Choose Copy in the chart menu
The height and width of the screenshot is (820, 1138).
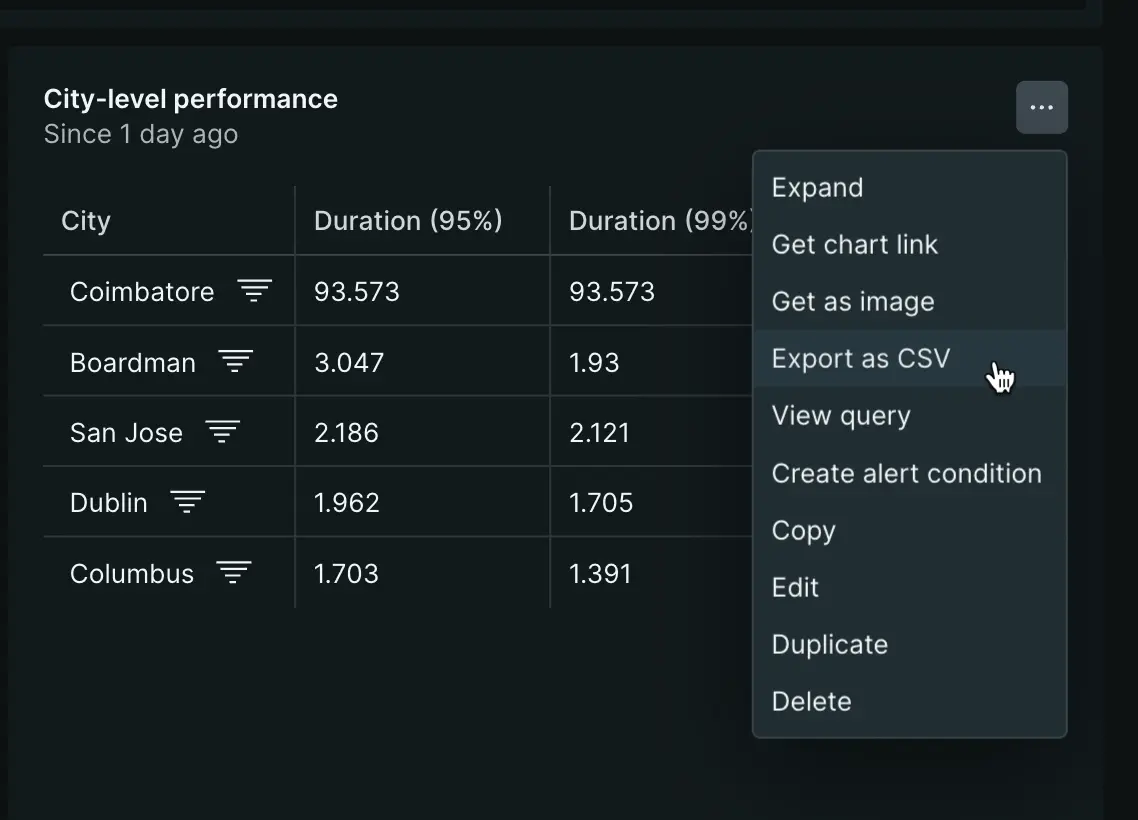coord(803,531)
